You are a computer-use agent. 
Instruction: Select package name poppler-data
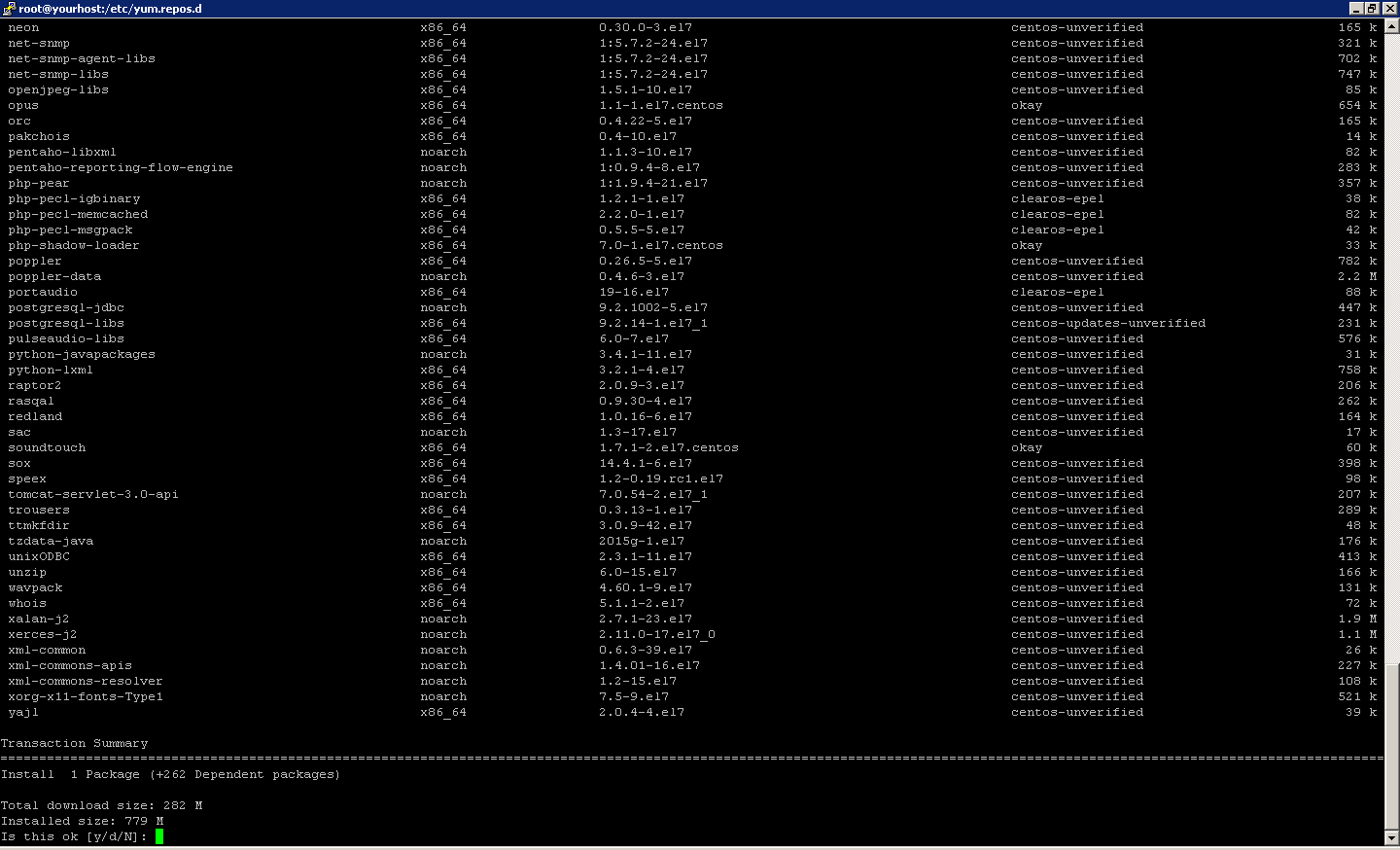(54, 276)
